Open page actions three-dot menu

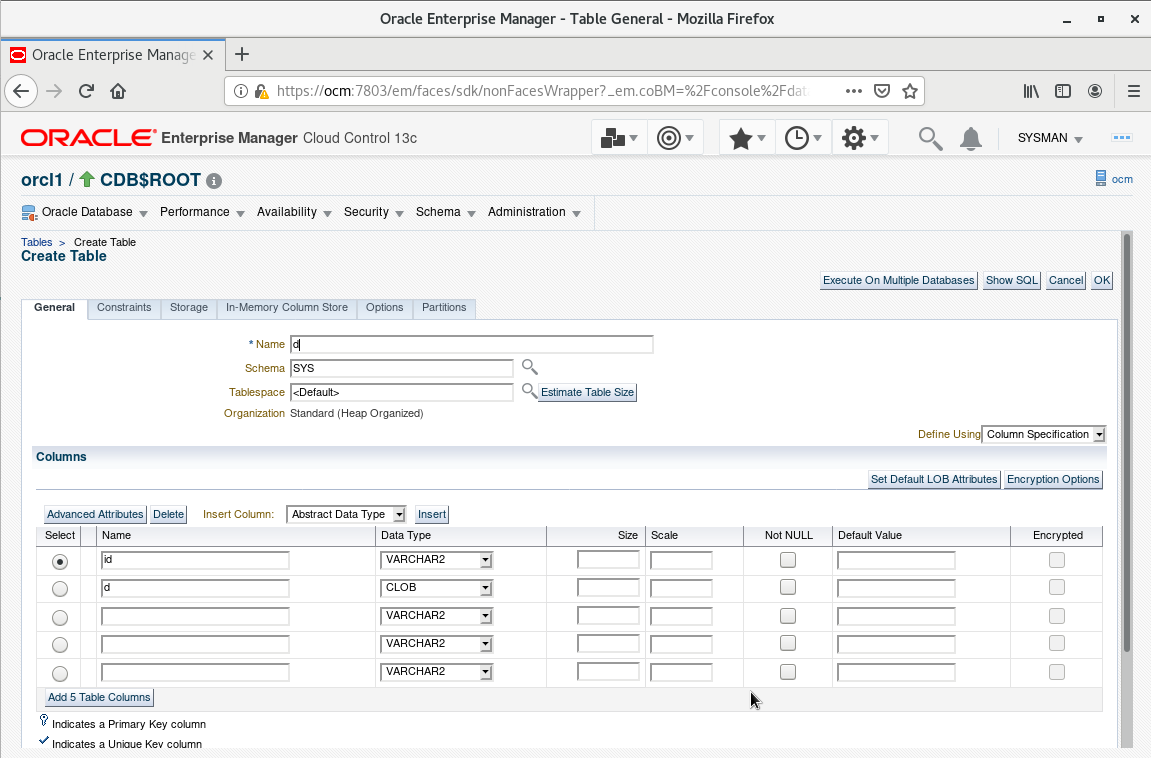[x=854, y=91]
